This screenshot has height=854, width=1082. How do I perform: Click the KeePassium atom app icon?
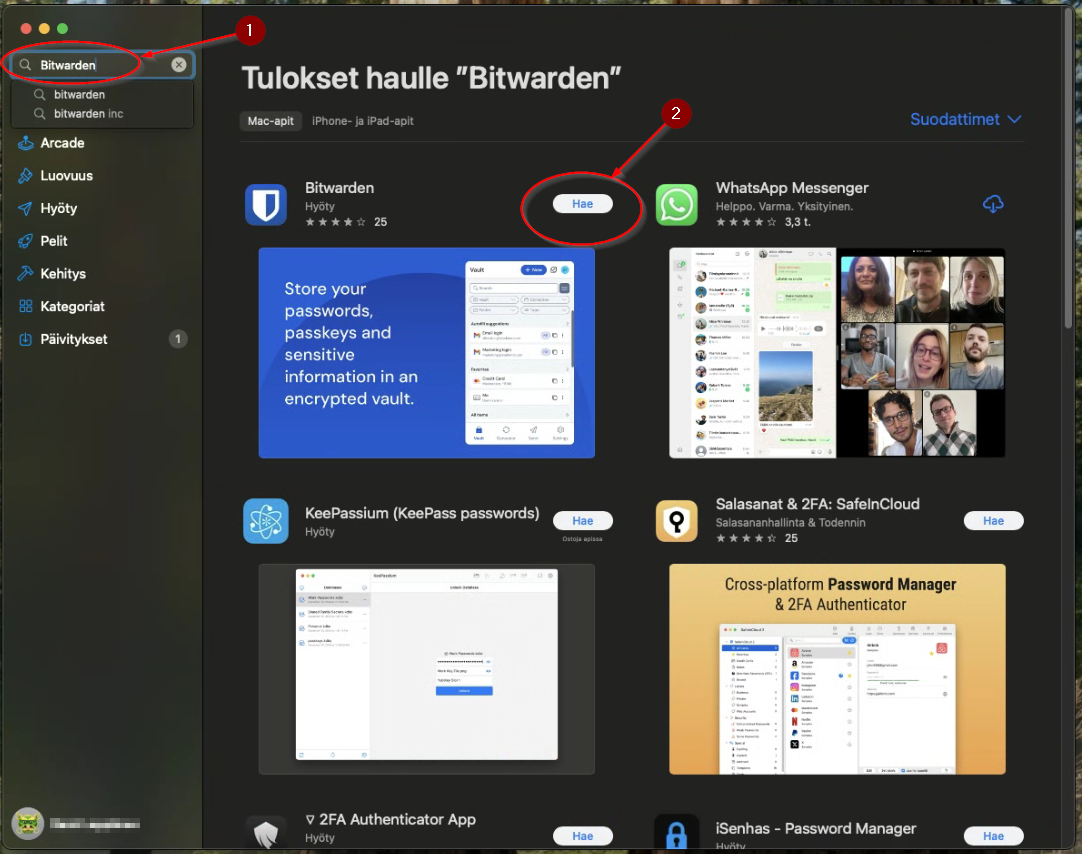coord(266,521)
